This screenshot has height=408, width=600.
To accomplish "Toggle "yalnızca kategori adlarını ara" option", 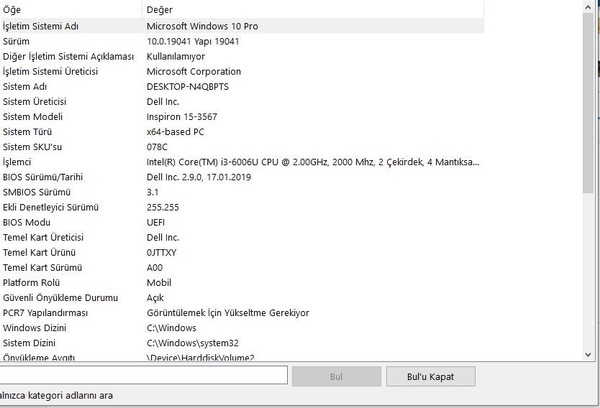I will [55, 396].
